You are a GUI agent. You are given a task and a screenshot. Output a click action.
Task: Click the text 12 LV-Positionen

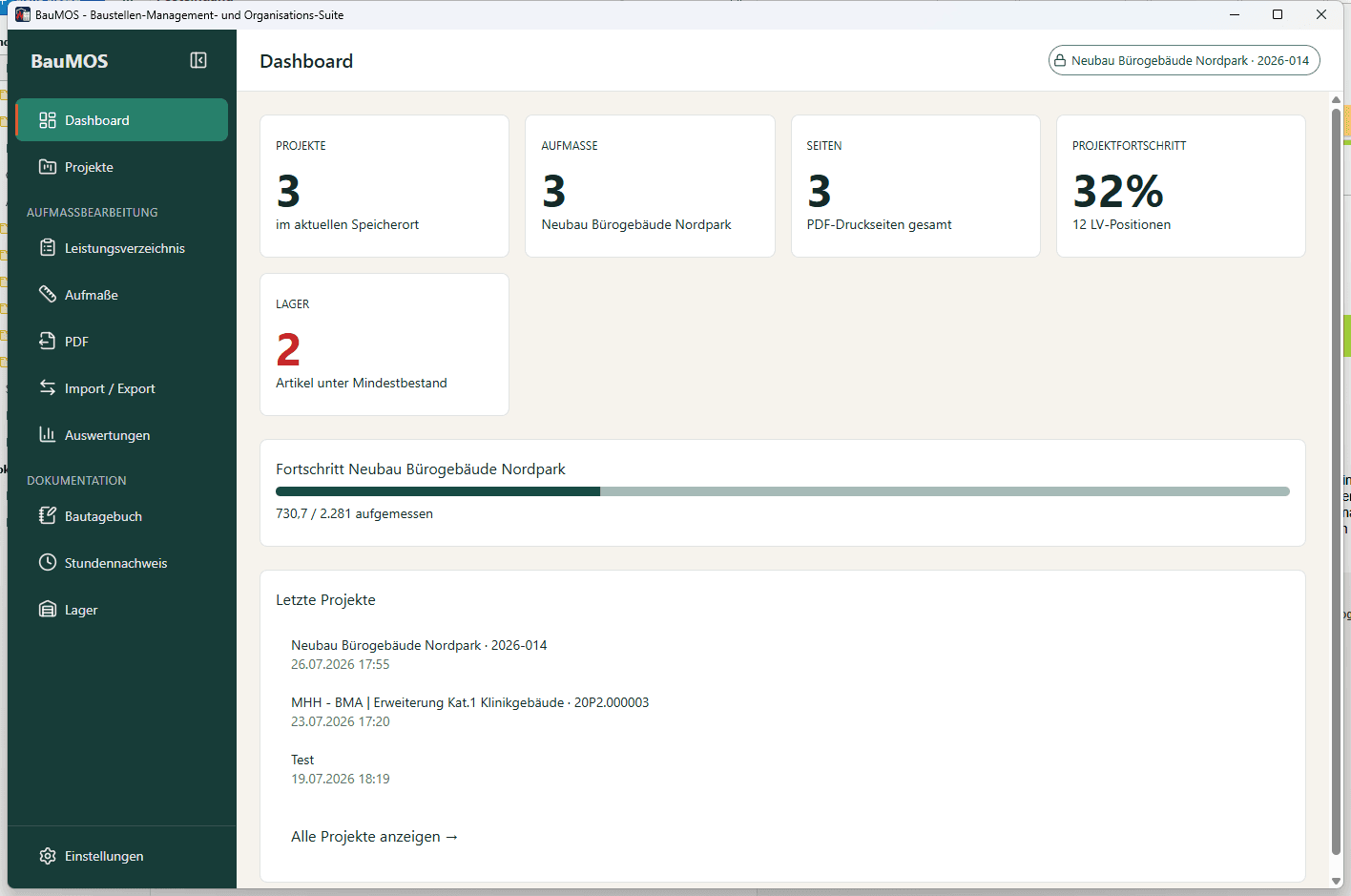tap(1121, 224)
